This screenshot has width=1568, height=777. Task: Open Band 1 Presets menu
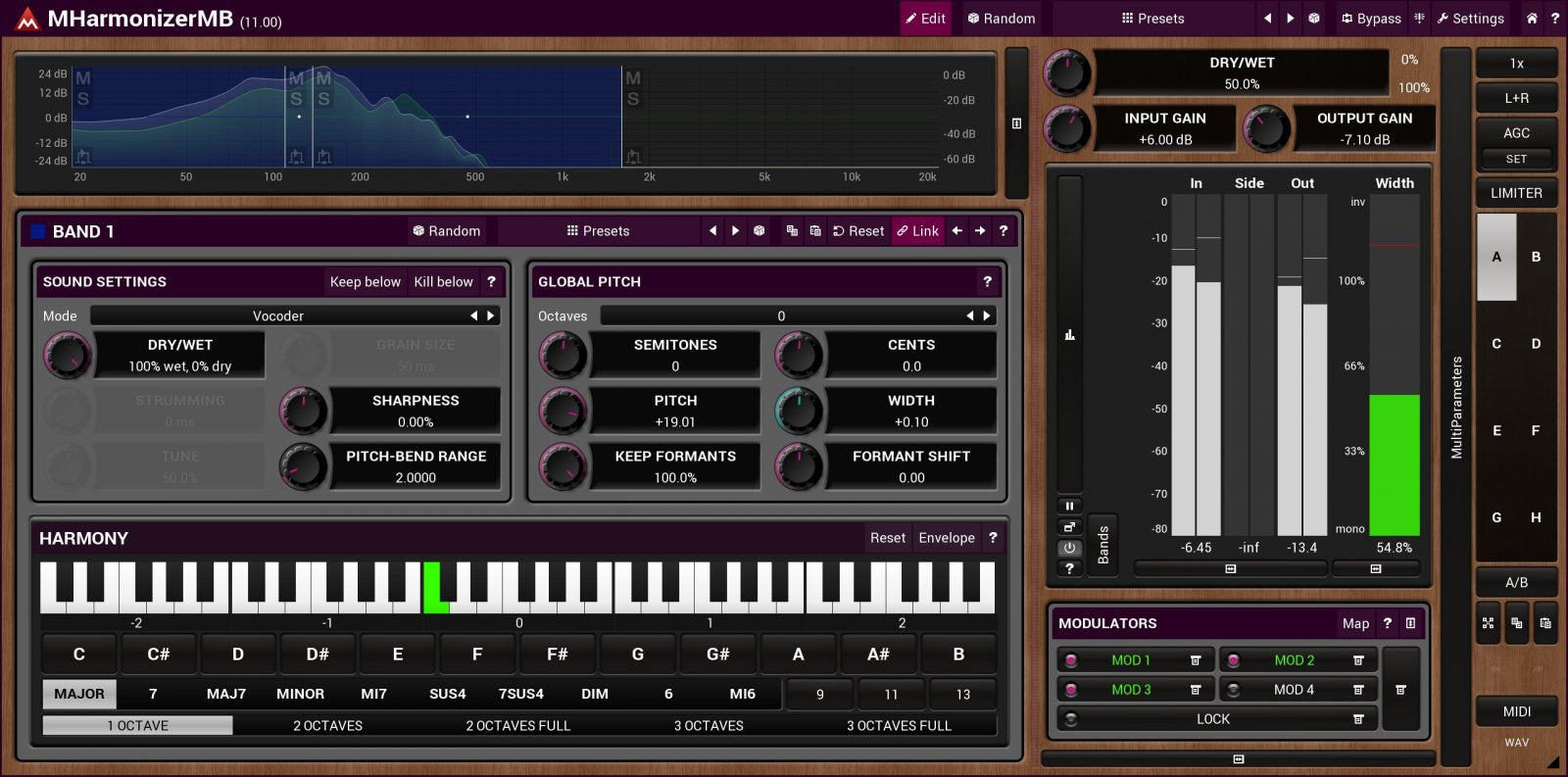(598, 231)
